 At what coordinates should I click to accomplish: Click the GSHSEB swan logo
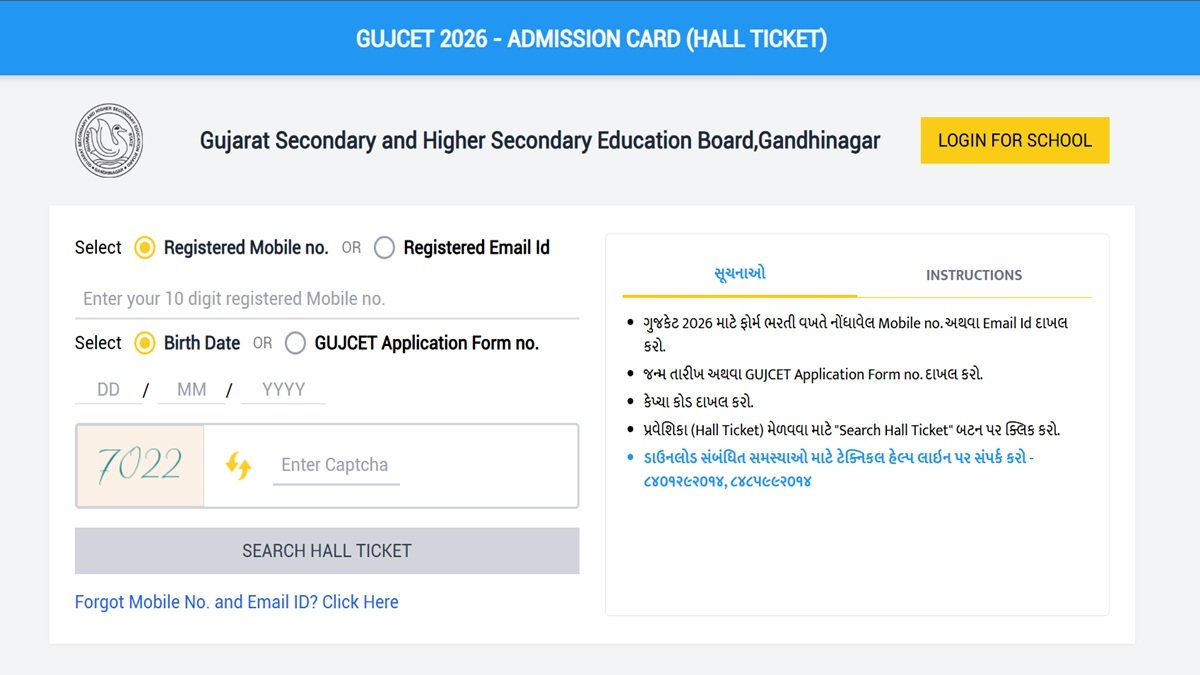point(109,140)
